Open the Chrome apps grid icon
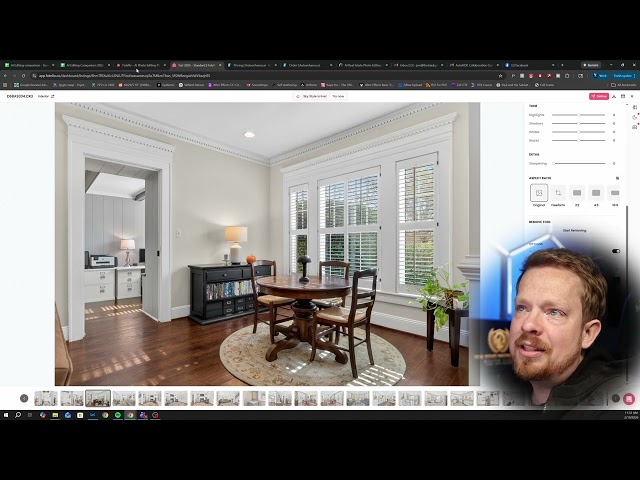 [5, 85]
